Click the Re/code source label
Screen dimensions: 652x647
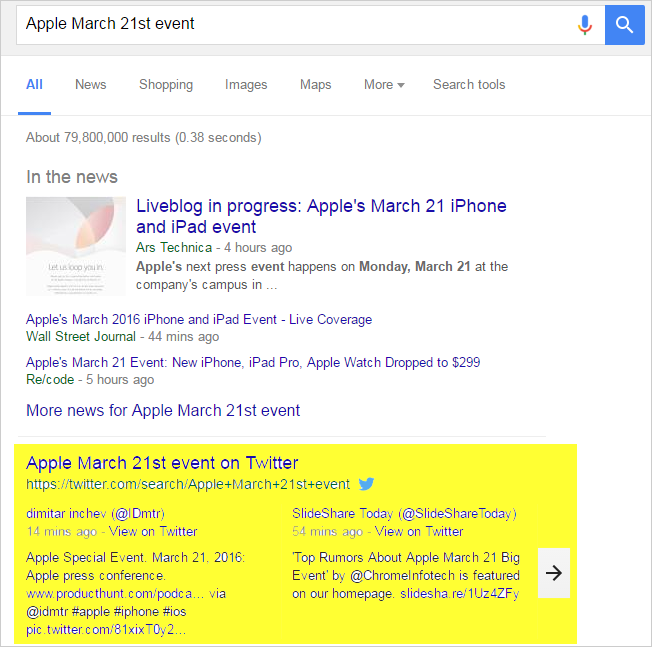tap(50, 379)
